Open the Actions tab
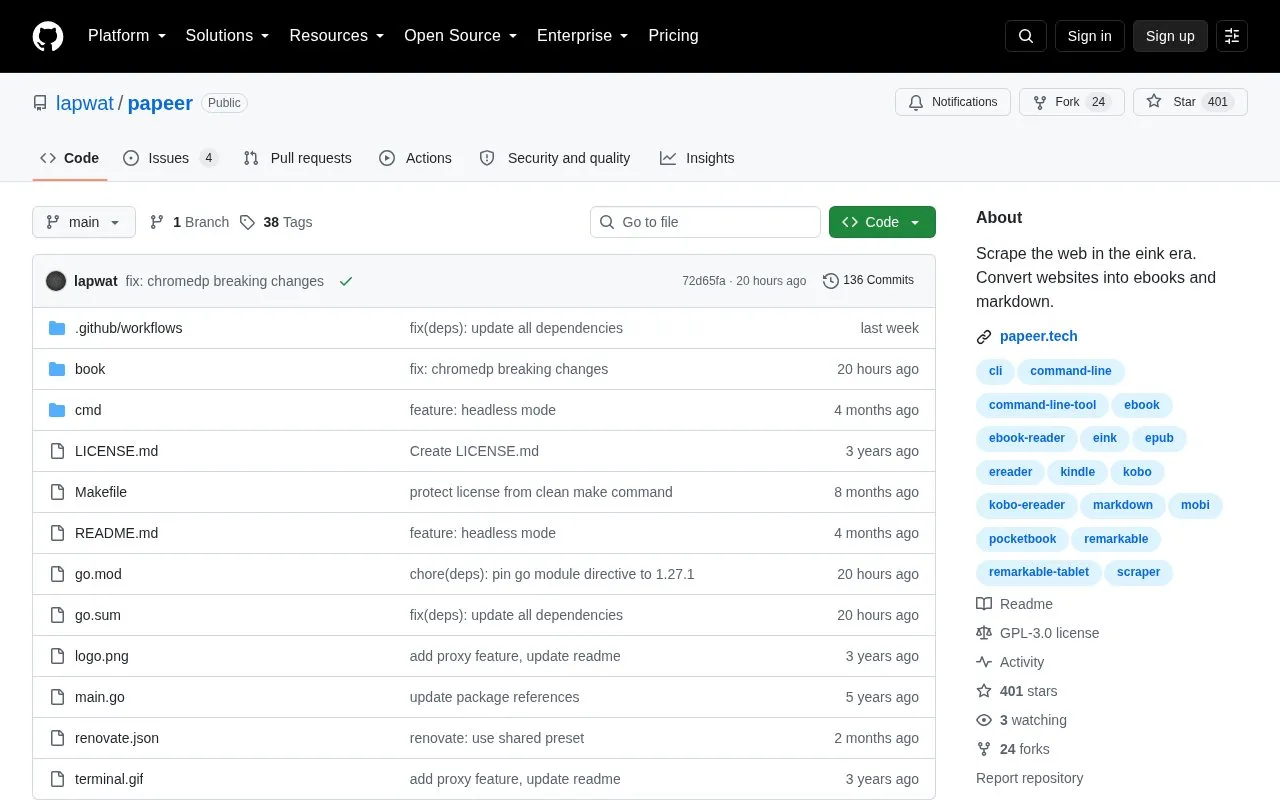Viewport: 1280px width, 800px height. coord(415,158)
